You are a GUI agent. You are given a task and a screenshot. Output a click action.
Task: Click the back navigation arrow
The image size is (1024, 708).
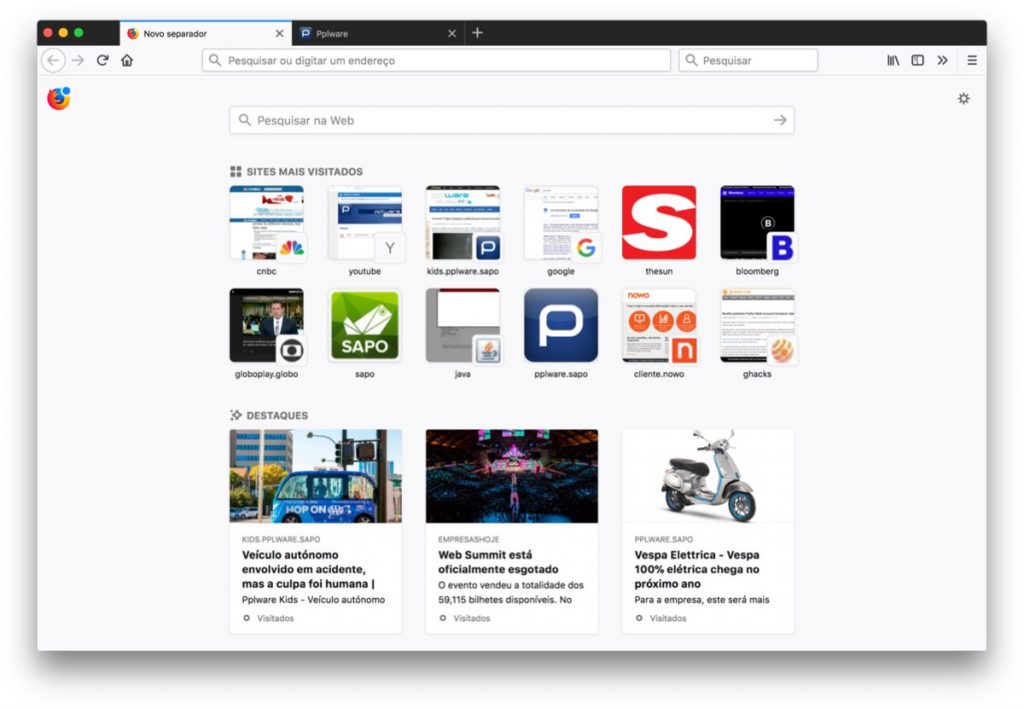click(52, 60)
